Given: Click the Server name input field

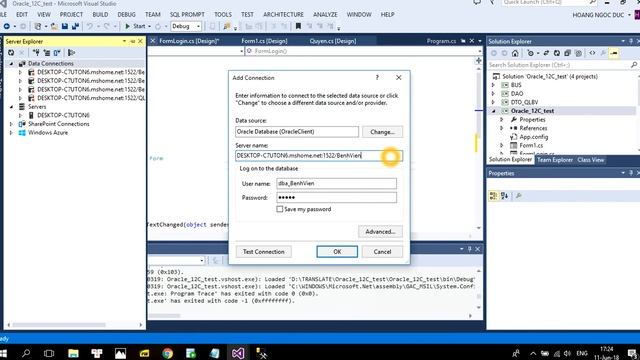Looking at the screenshot, I should pos(319,156).
